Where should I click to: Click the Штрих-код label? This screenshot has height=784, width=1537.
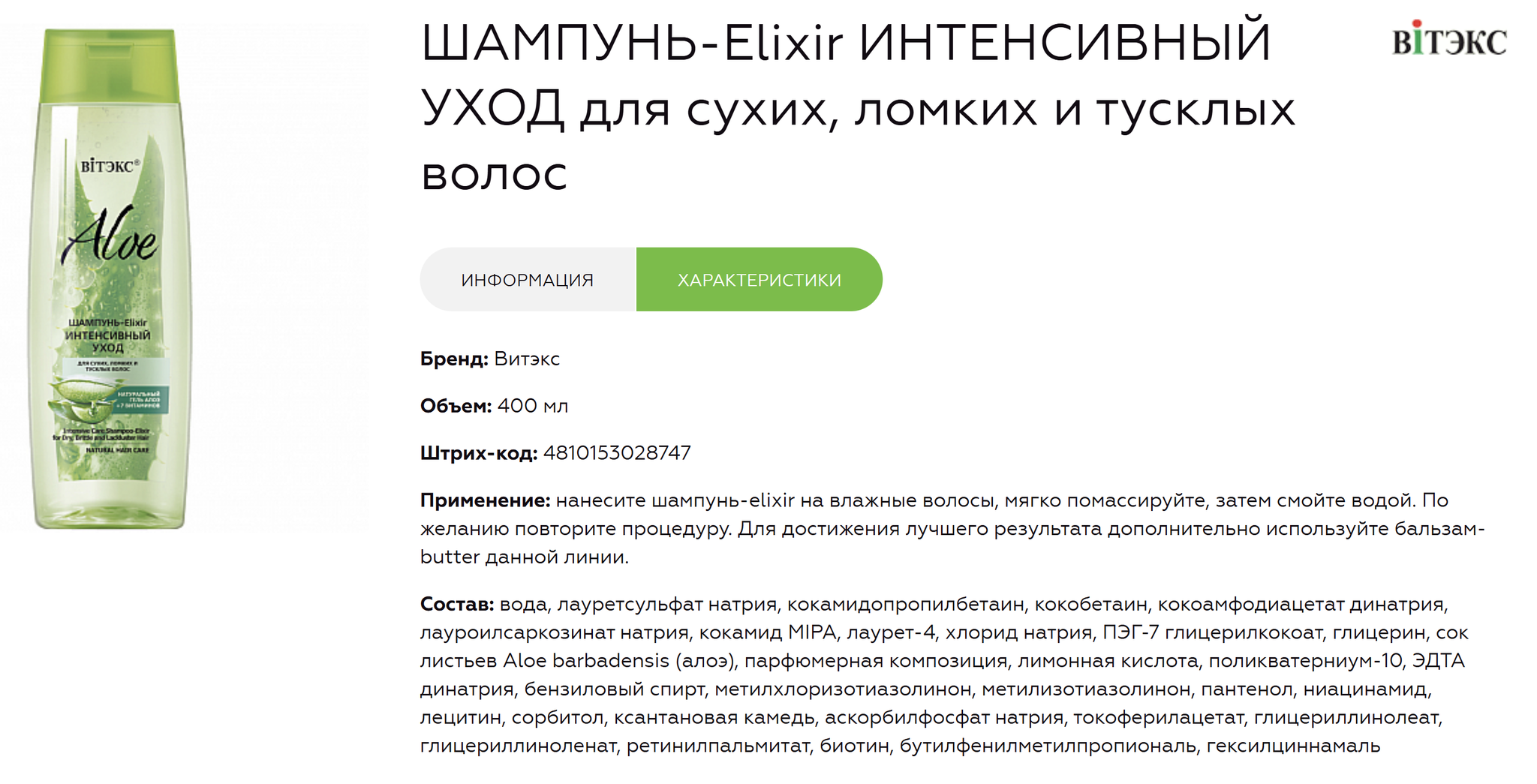479,453
